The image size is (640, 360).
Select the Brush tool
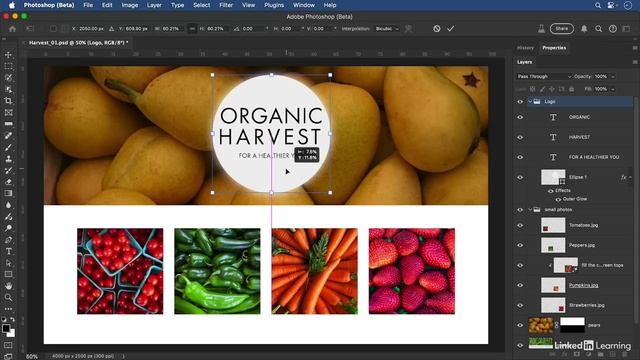tap(8, 147)
